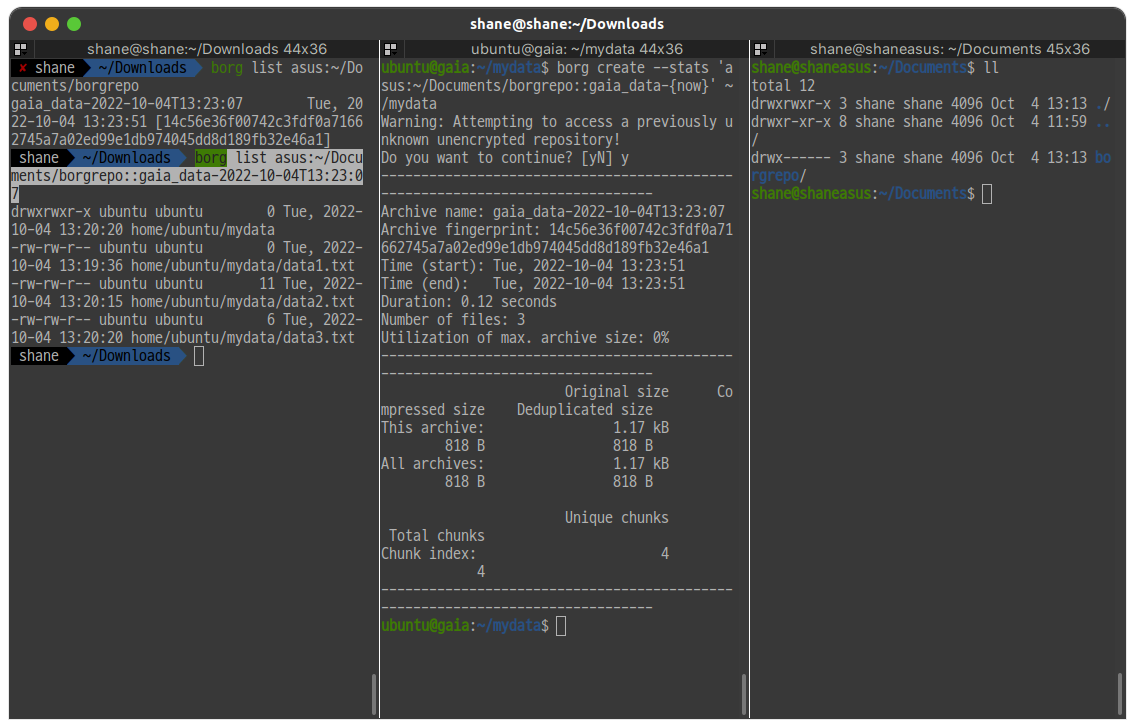Click the bottom '~/Downloads' prompt in left pane
Image resolution: width=1135 pixels, height=728 pixels.
[127, 356]
